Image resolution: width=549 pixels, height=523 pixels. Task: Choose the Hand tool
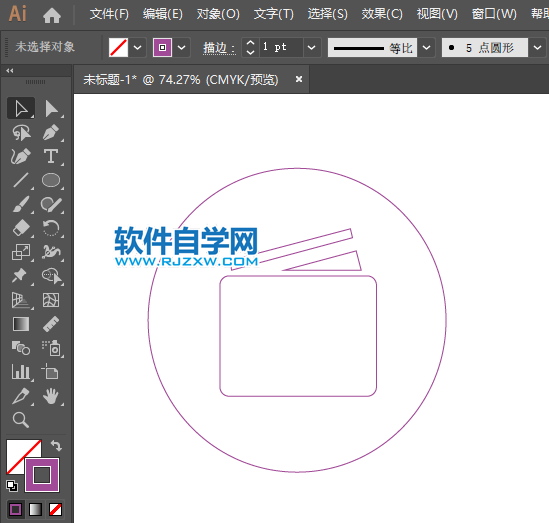pos(51,396)
